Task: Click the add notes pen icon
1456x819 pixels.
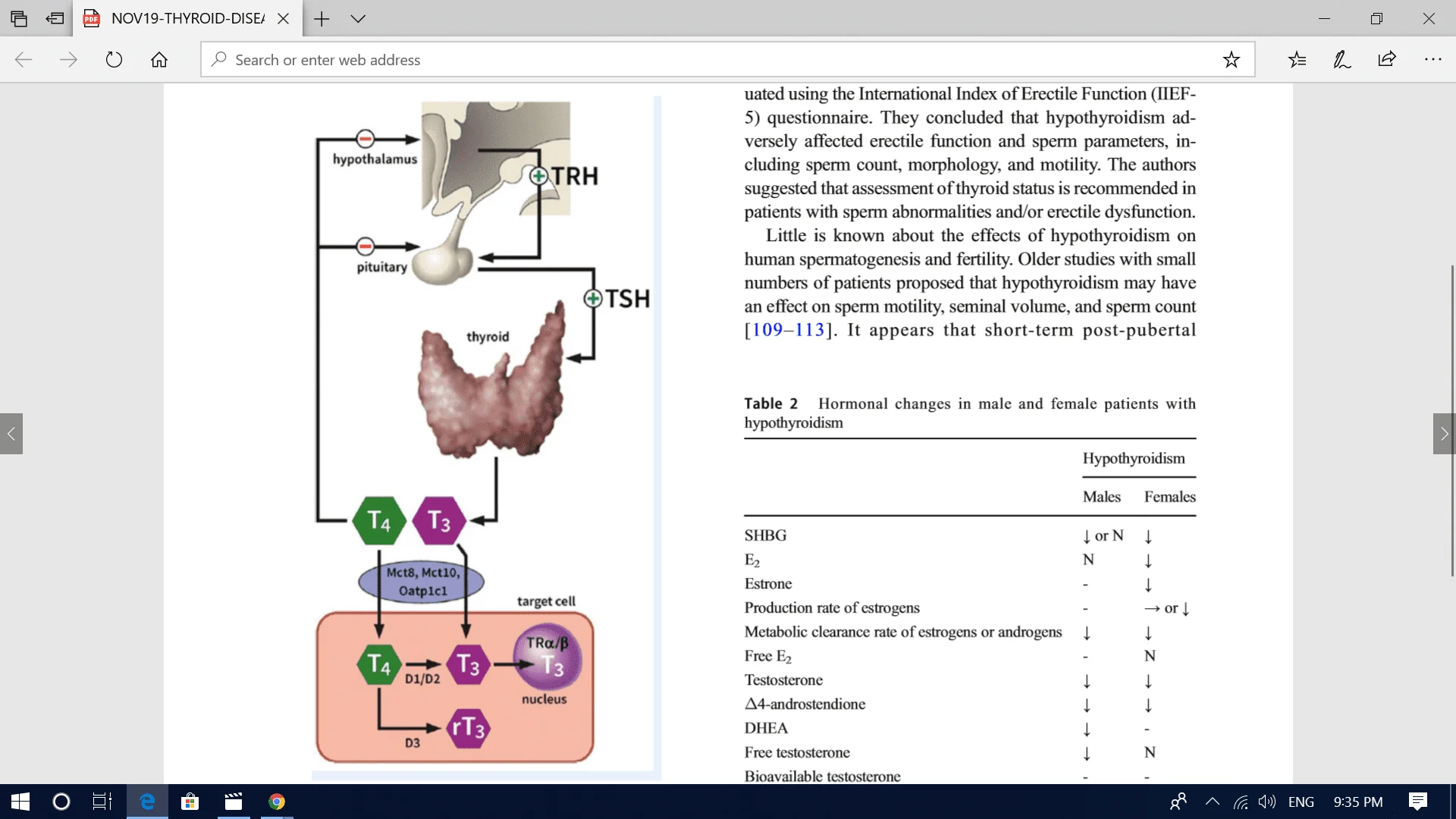Action: point(1341,59)
